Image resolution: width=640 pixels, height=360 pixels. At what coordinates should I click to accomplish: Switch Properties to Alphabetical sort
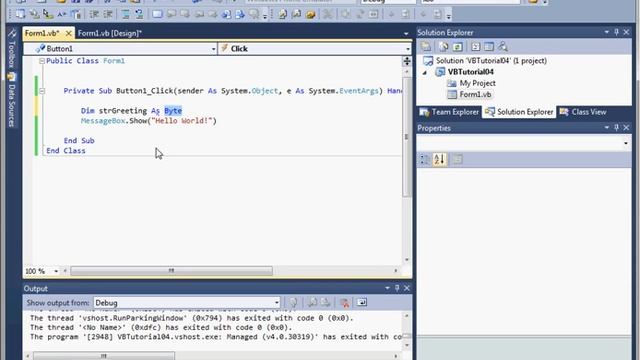pyautogui.click(x=440, y=159)
